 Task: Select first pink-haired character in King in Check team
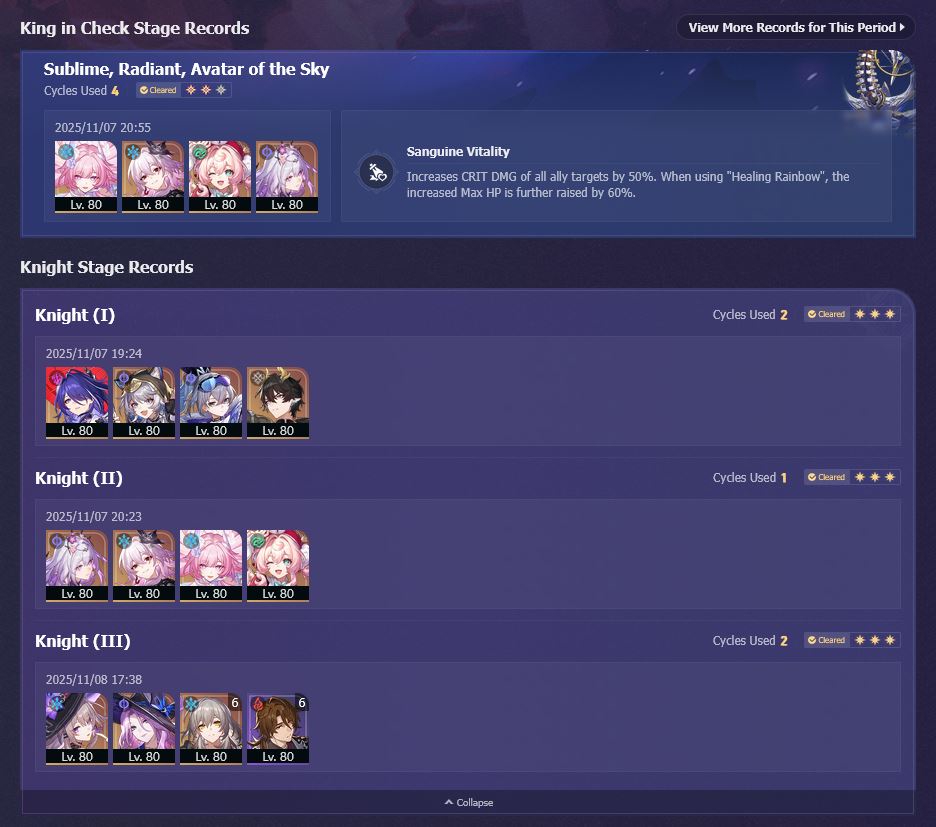(86, 177)
